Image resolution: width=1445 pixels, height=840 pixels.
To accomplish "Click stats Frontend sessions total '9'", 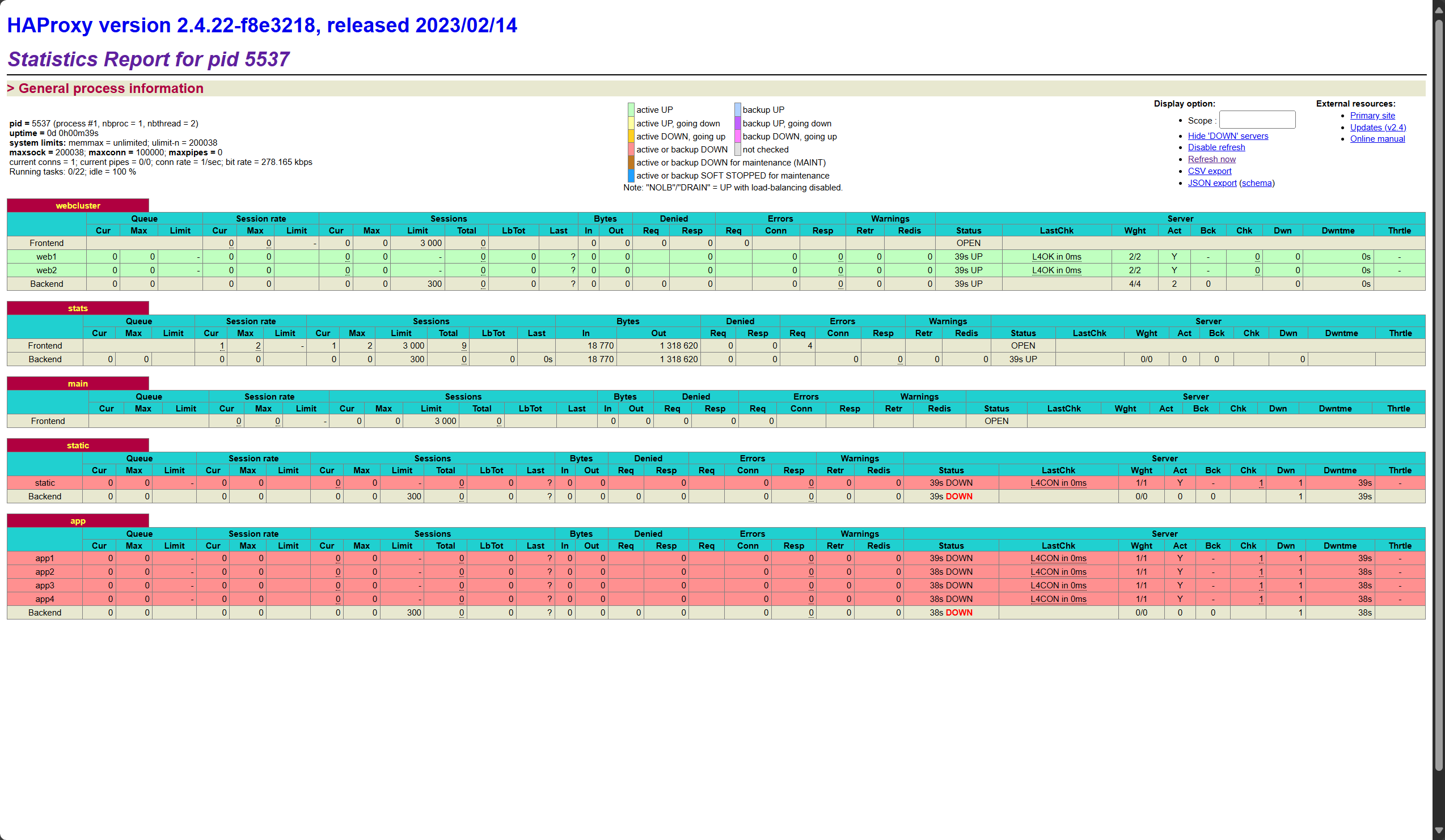I will click(x=464, y=346).
